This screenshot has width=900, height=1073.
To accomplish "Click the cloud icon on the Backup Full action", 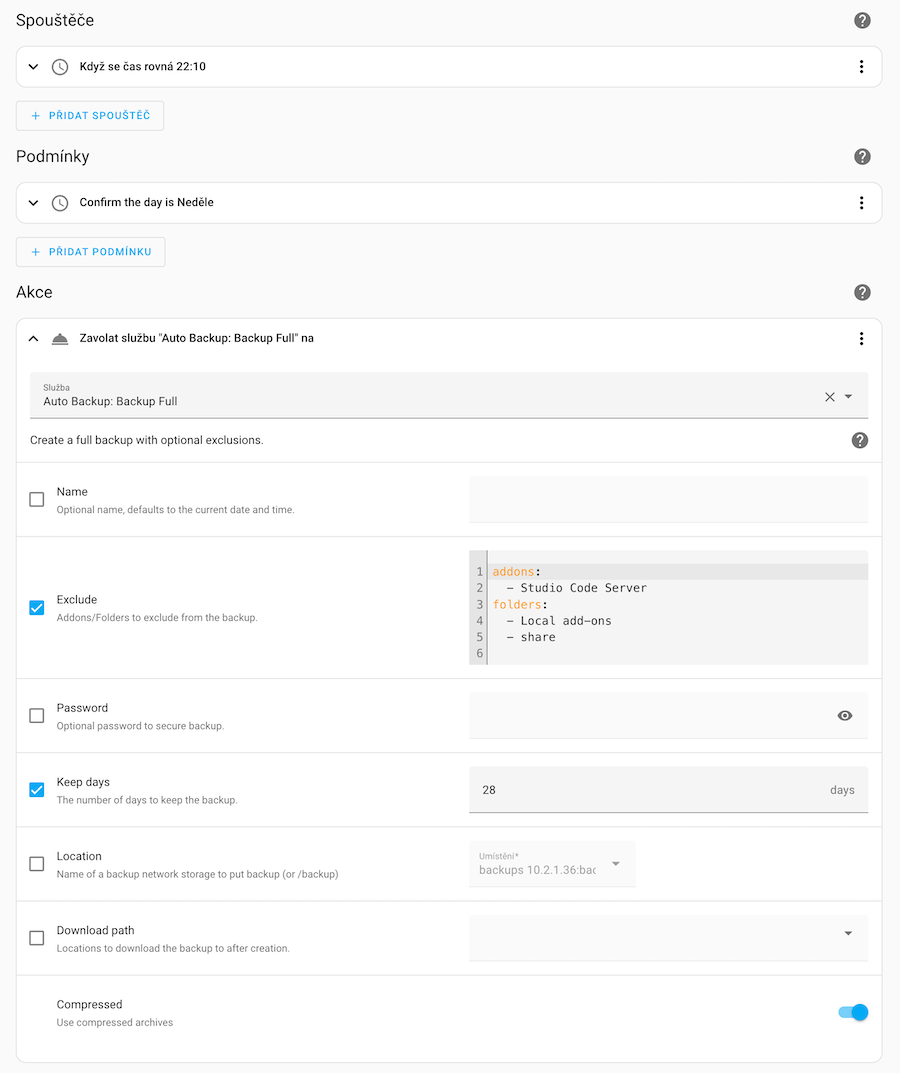I will (60, 338).
